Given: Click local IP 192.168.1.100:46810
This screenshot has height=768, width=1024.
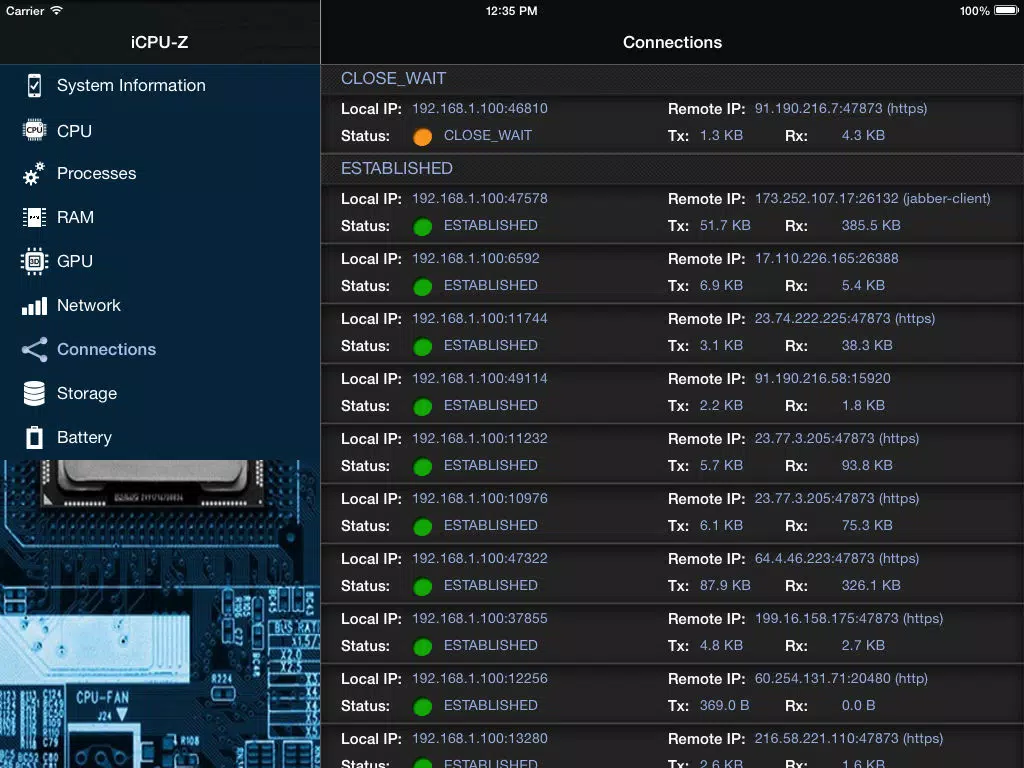Looking at the screenshot, I should 479,108.
